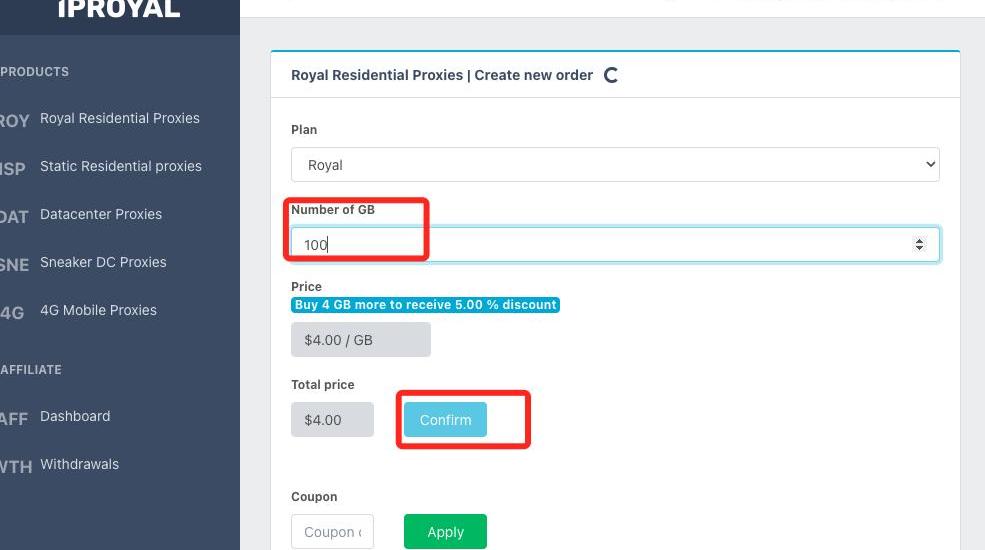Click the WTH withdrawals abbreviation icon

coord(15,467)
